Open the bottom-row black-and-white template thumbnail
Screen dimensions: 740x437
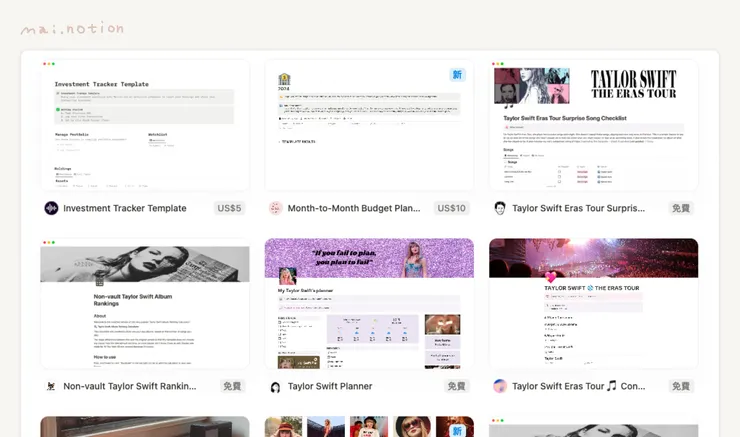(x=594, y=427)
